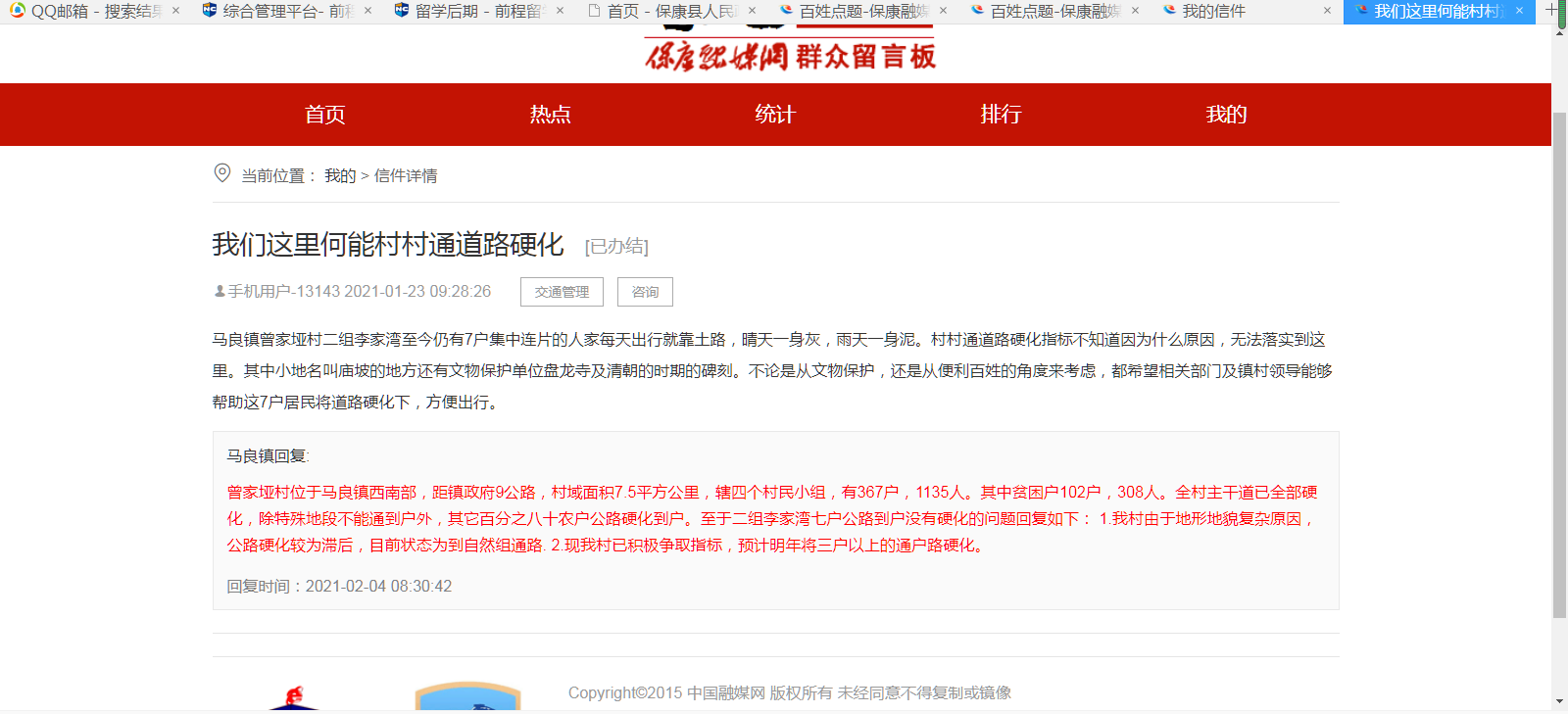Click the location pin icon in breadcrumb
Screen dimensions: 1568x714
(x=222, y=173)
